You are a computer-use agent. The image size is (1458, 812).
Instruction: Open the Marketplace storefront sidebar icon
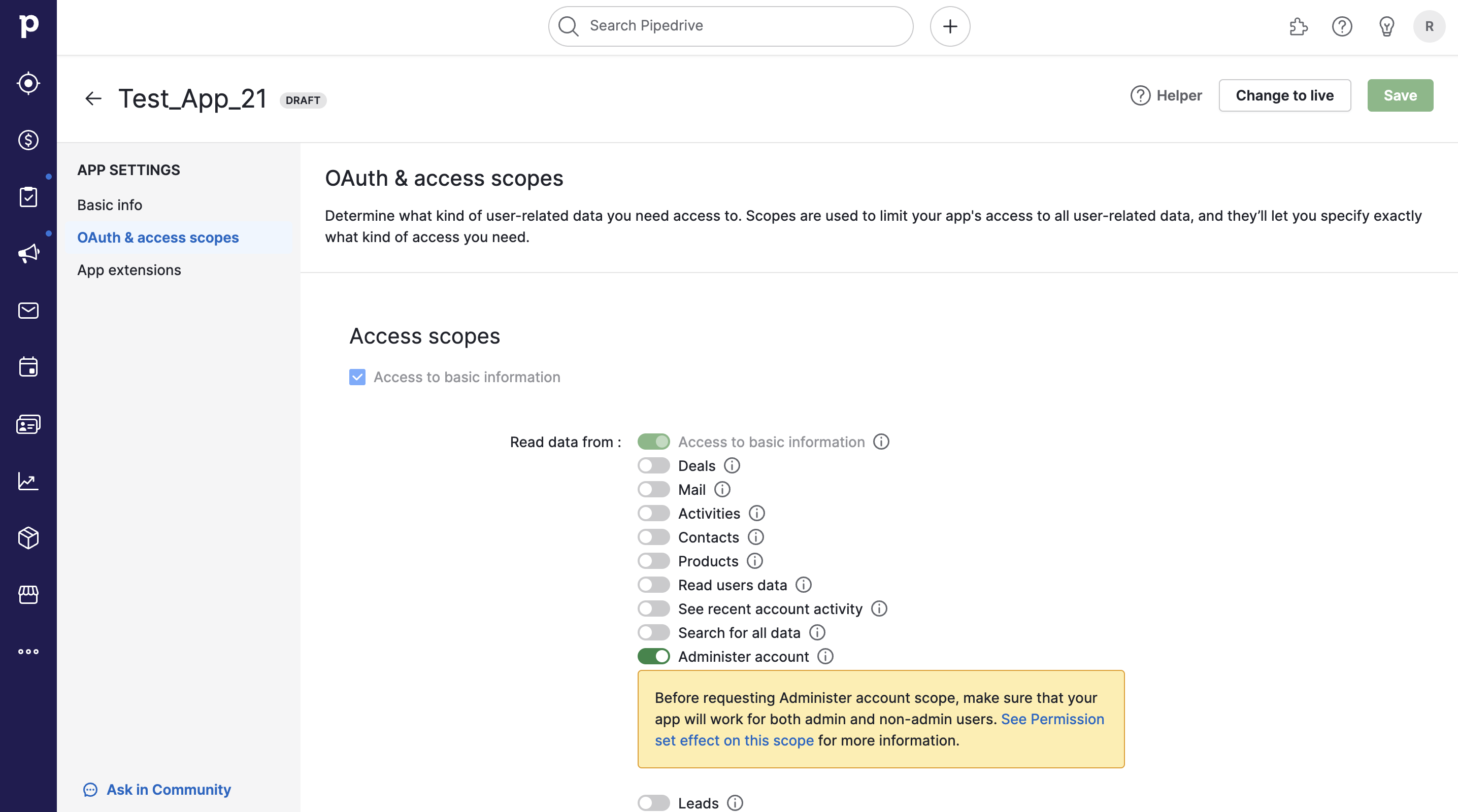click(x=27, y=595)
